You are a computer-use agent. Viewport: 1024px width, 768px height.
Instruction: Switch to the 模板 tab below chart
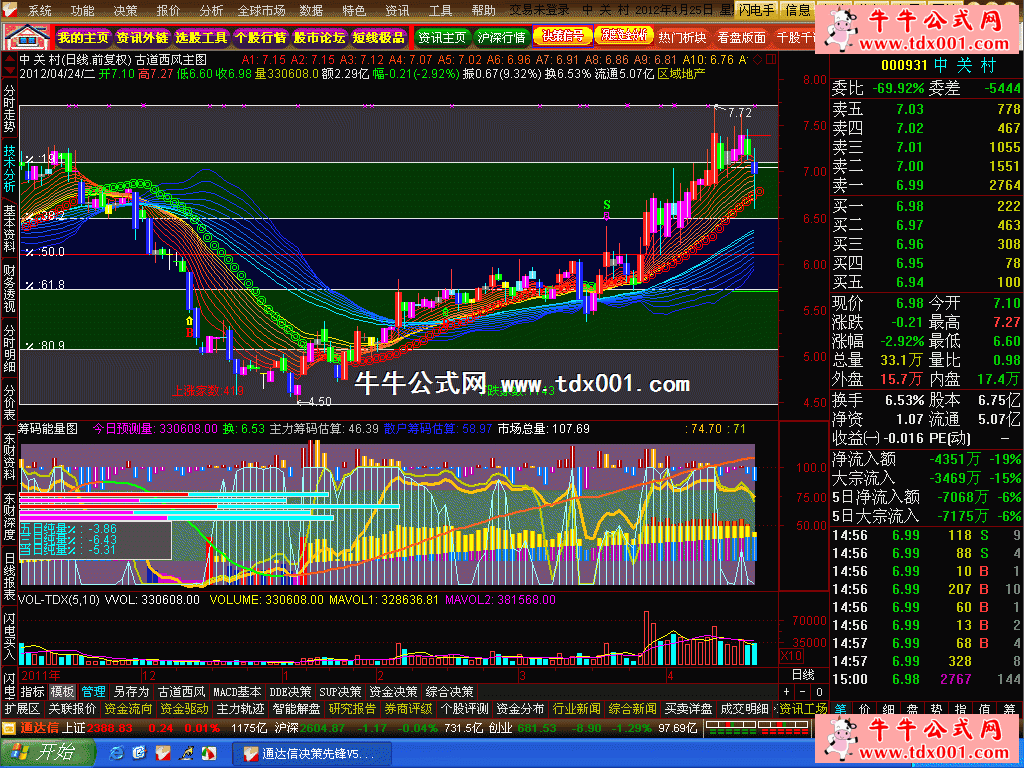(x=63, y=692)
